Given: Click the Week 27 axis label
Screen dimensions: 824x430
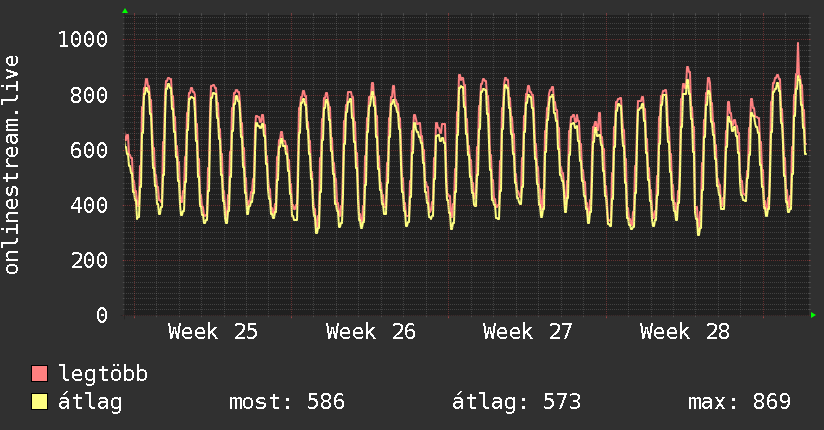Looking at the screenshot, I should [528, 332].
